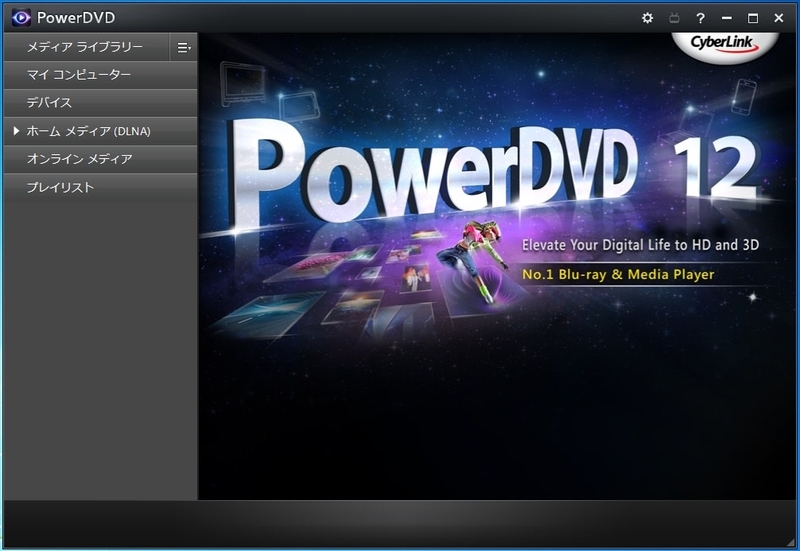
Task: Click the window resize grip corner
Action: 791,542
